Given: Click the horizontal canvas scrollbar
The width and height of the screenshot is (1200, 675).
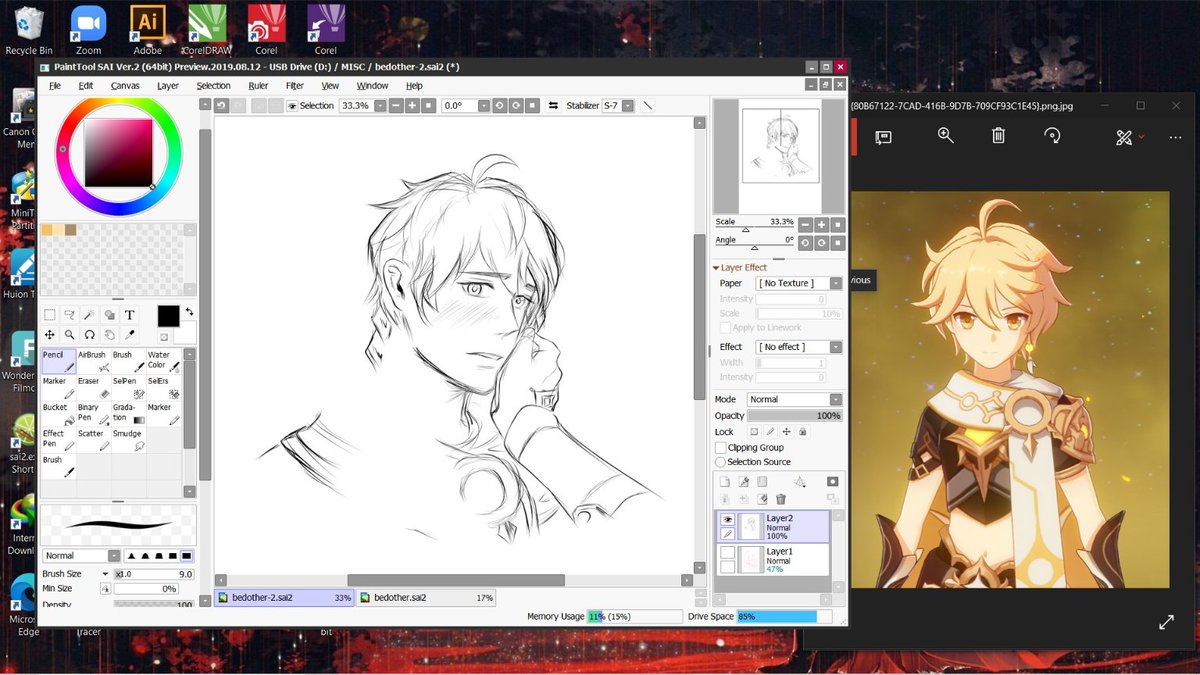Looking at the screenshot, I should click(455, 580).
